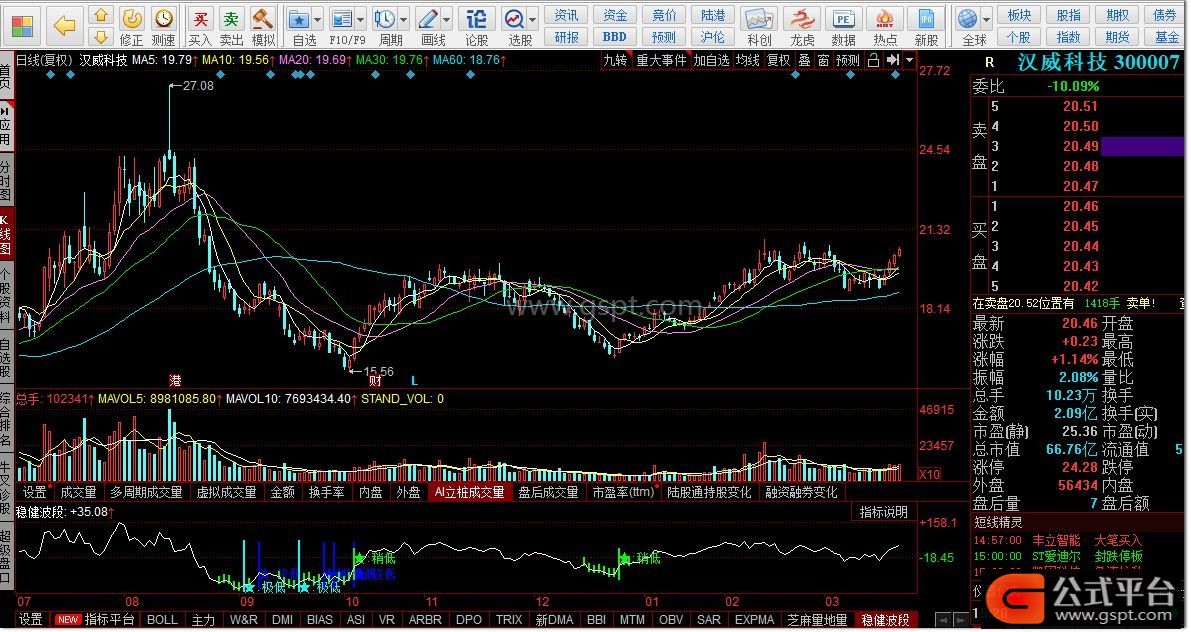Click the yellow up arrow icon

pyautogui.click(x=101, y=15)
